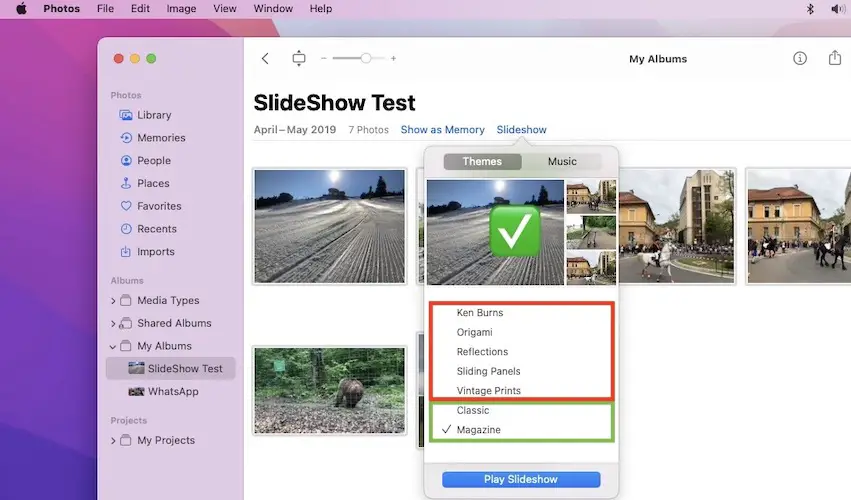Open Memories in the sidebar
The height and width of the screenshot is (500, 851).
(x=160, y=138)
